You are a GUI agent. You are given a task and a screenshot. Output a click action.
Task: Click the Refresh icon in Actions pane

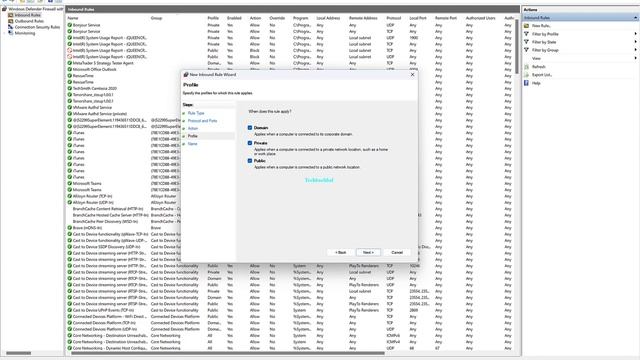527,67
